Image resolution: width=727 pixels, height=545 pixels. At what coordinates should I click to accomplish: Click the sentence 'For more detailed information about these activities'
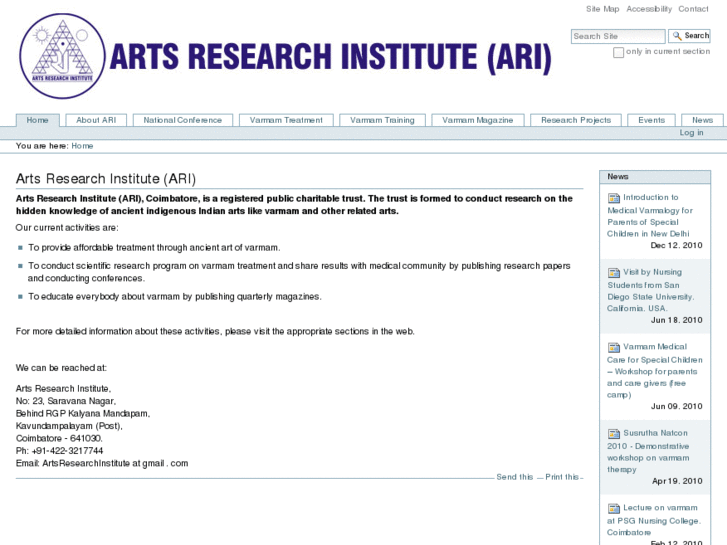(215, 332)
